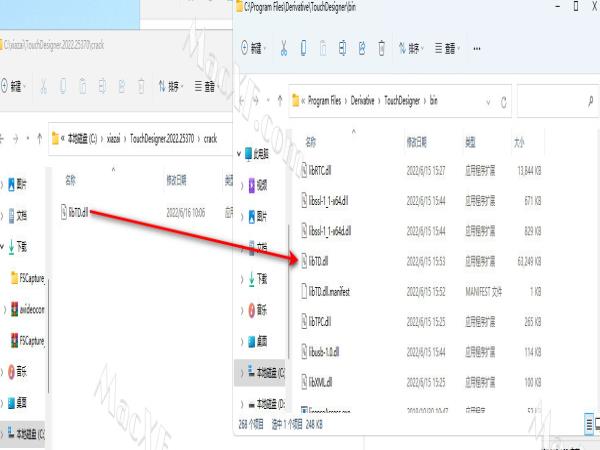Image resolution: width=600 pixels, height=450 pixels.
Task: Expand 视频 node in bin window navigation pane
Action: [x=242, y=186]
